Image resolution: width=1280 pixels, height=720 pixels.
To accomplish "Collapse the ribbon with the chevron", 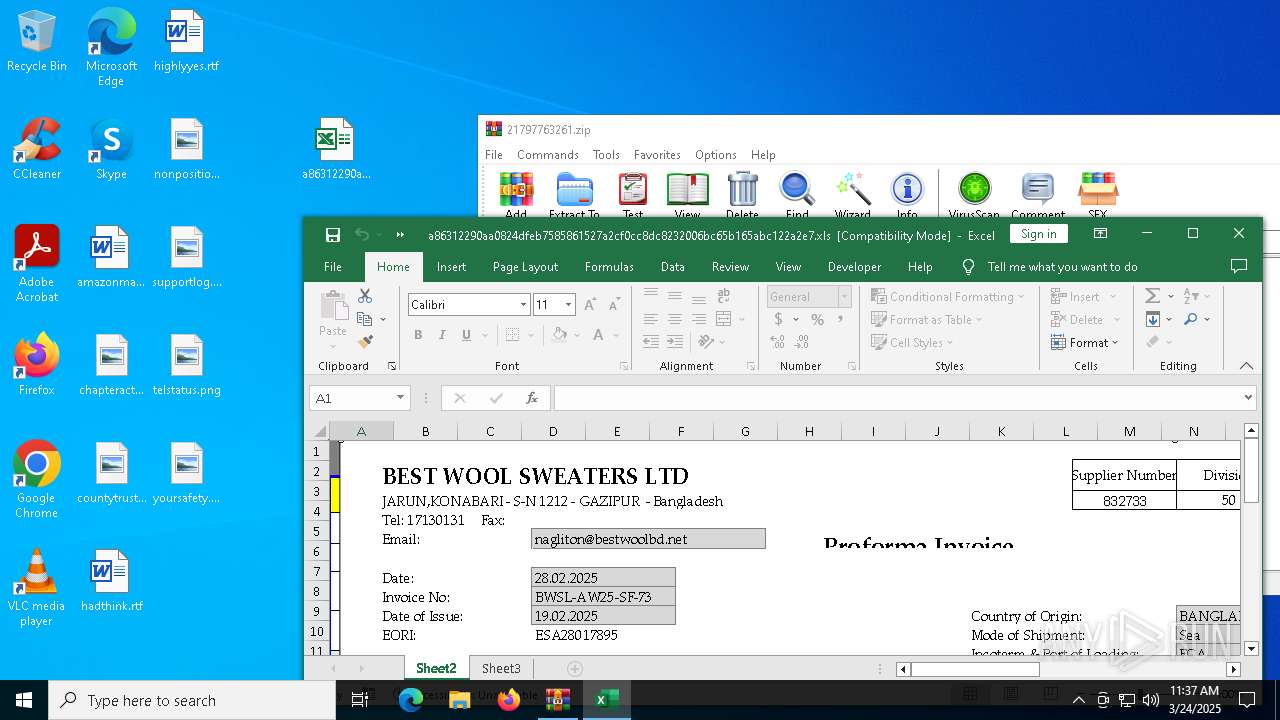I will pos(1246,366).
